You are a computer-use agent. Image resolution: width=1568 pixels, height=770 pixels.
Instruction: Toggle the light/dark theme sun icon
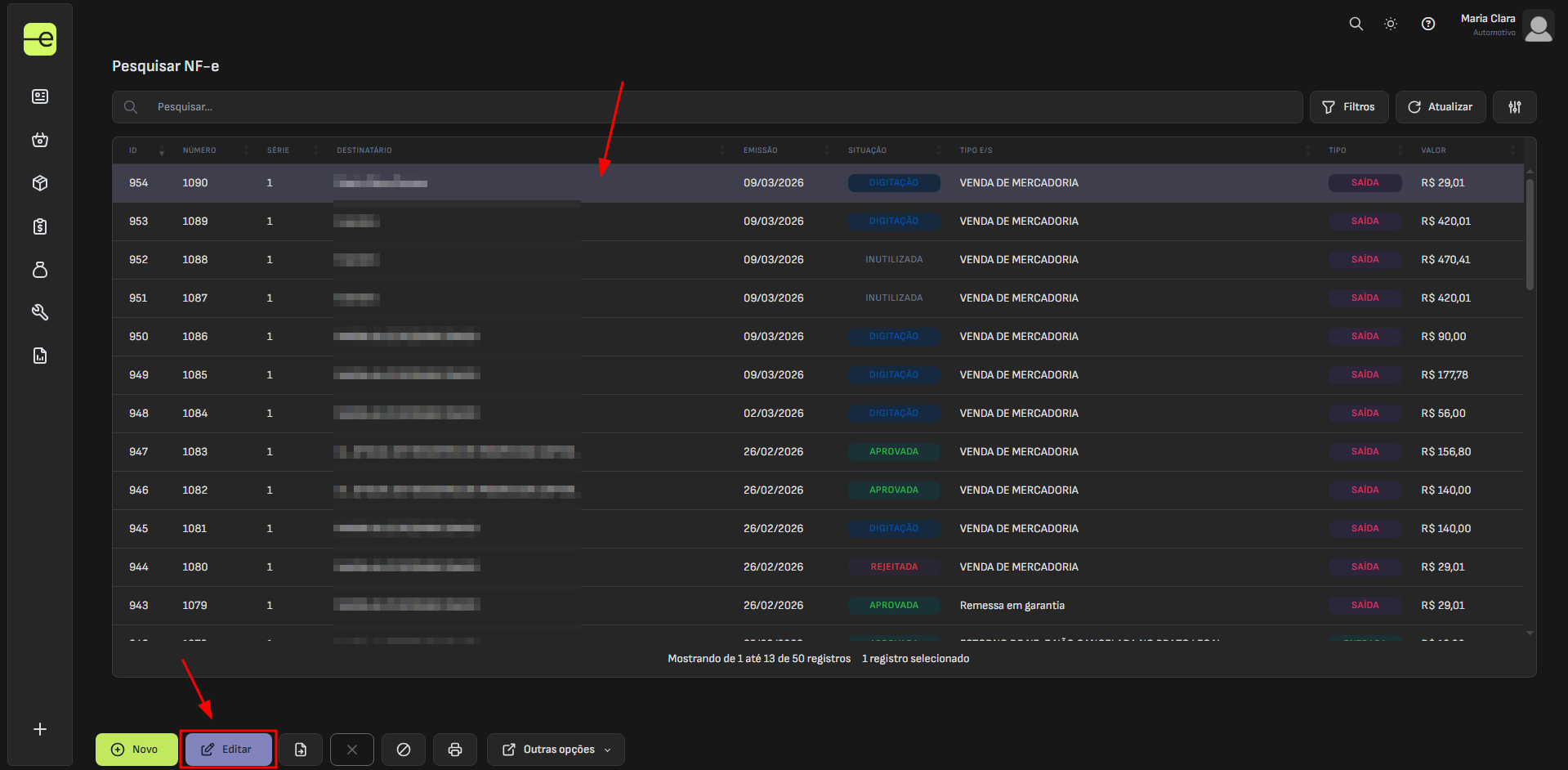1391,24
